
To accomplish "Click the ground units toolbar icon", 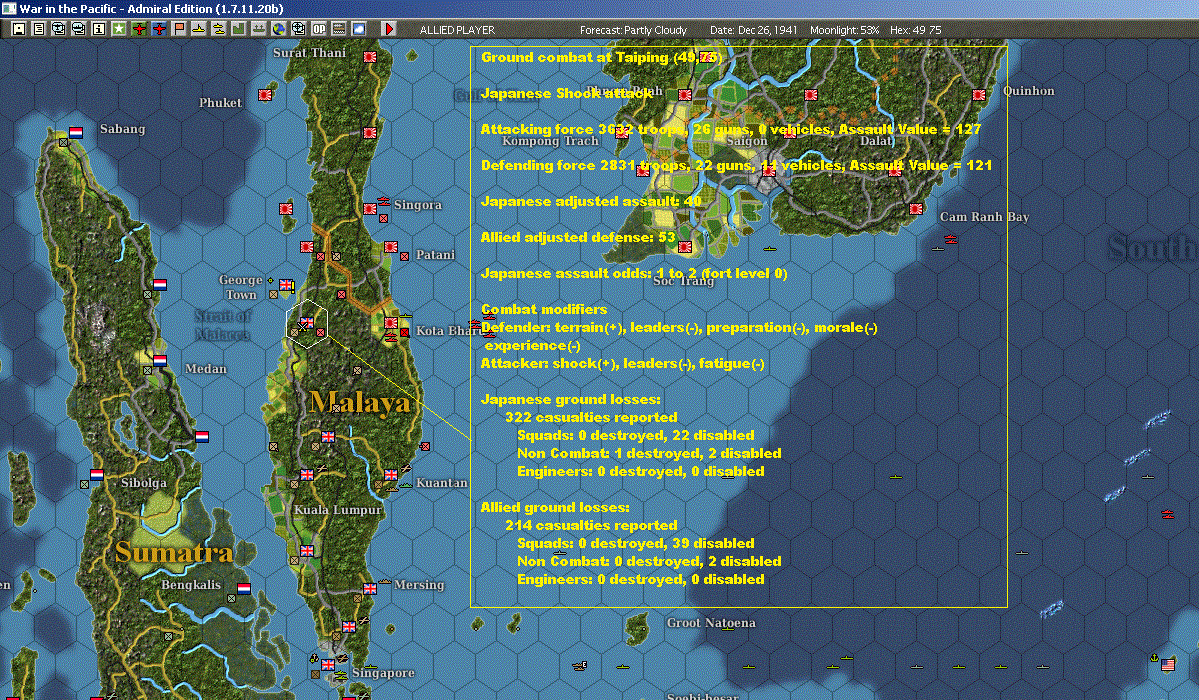I will pyautogui.click(x=258, y=29).
